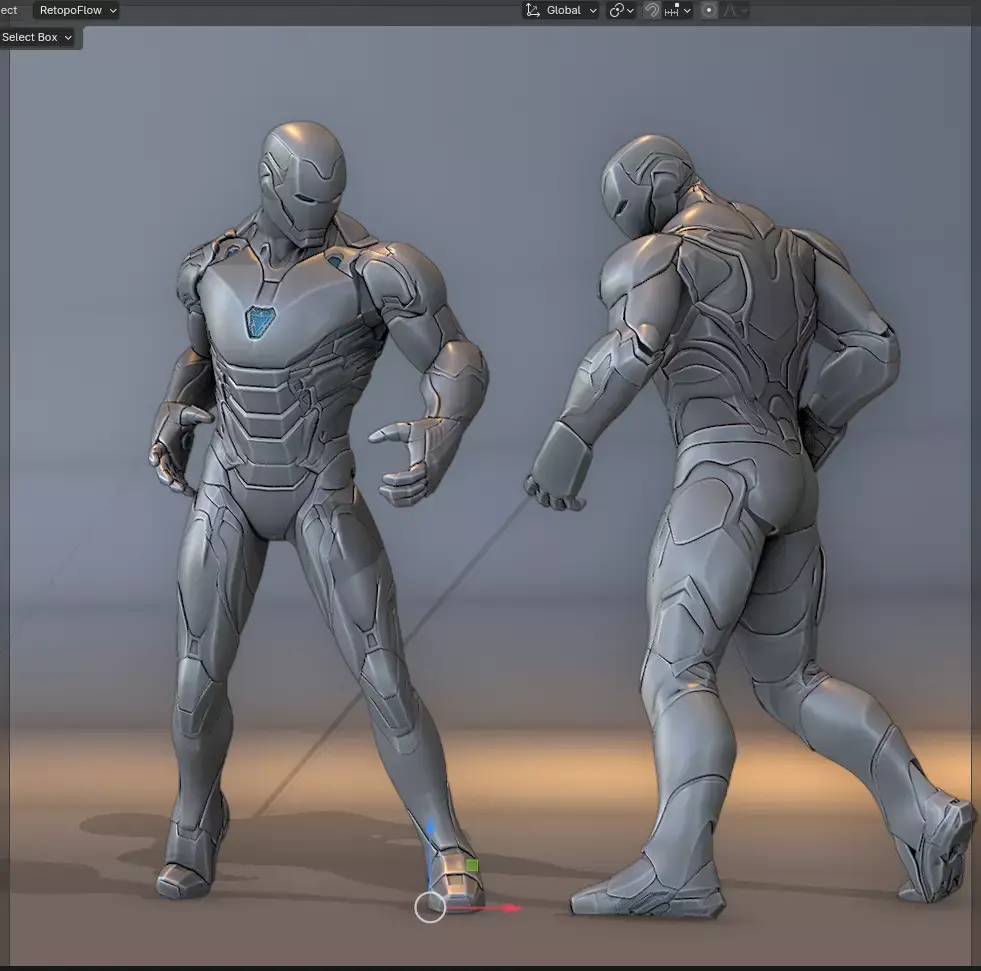Click the glowing blue chest arc reactor
Image resolution: width=981 pixels, height=971 pixels.
click(259, 322)
